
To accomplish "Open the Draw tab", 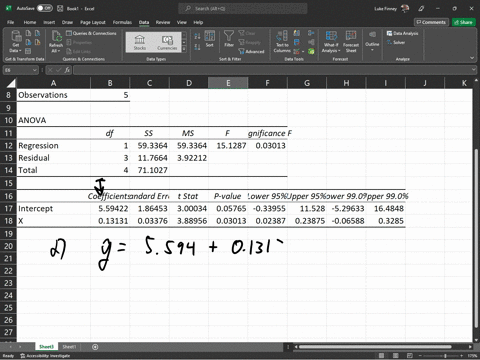I will pyautogui.click(x=67, y=22).
